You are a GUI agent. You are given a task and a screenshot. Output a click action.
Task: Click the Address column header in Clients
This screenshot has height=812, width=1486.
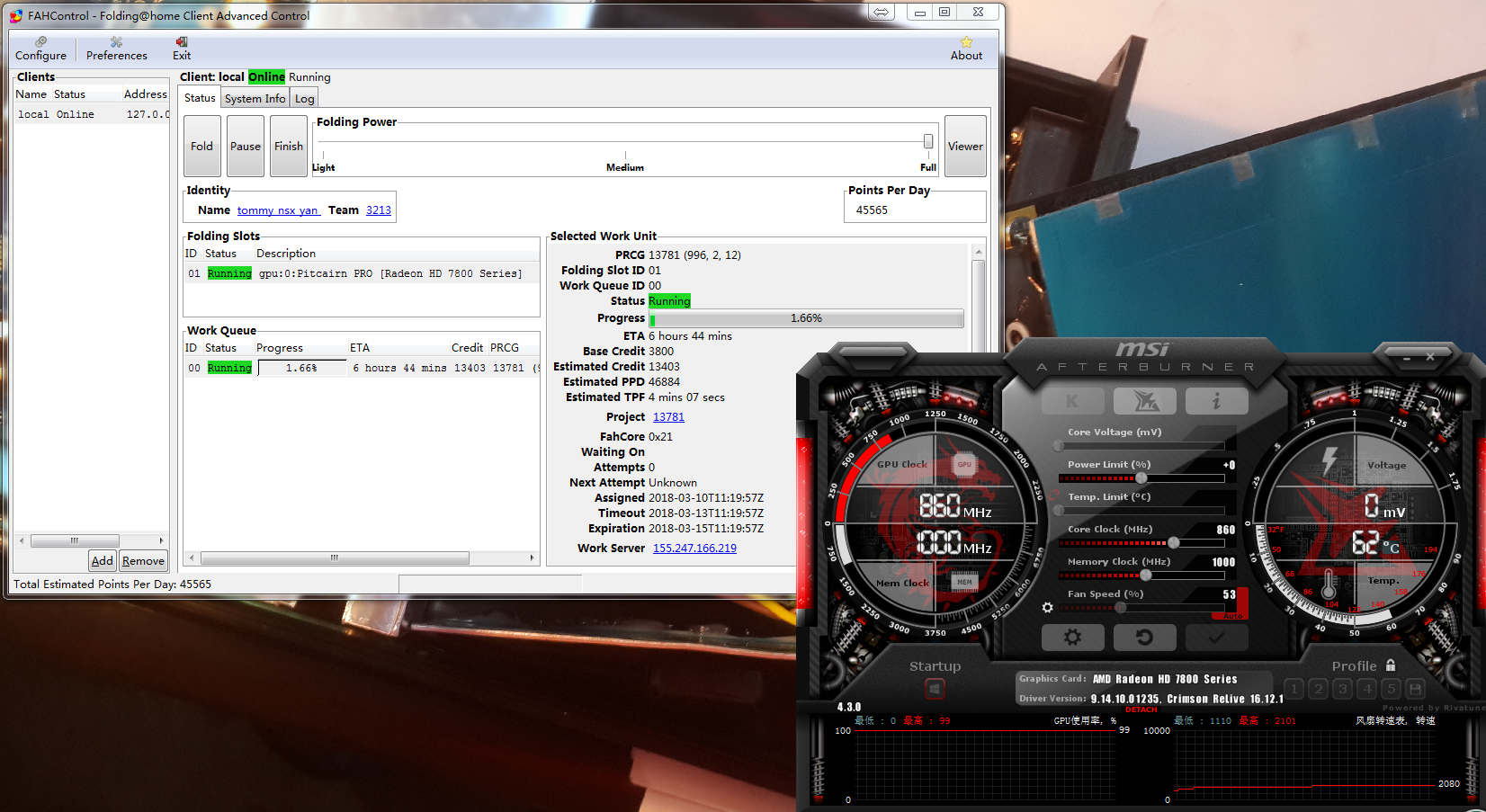(145, 94)
